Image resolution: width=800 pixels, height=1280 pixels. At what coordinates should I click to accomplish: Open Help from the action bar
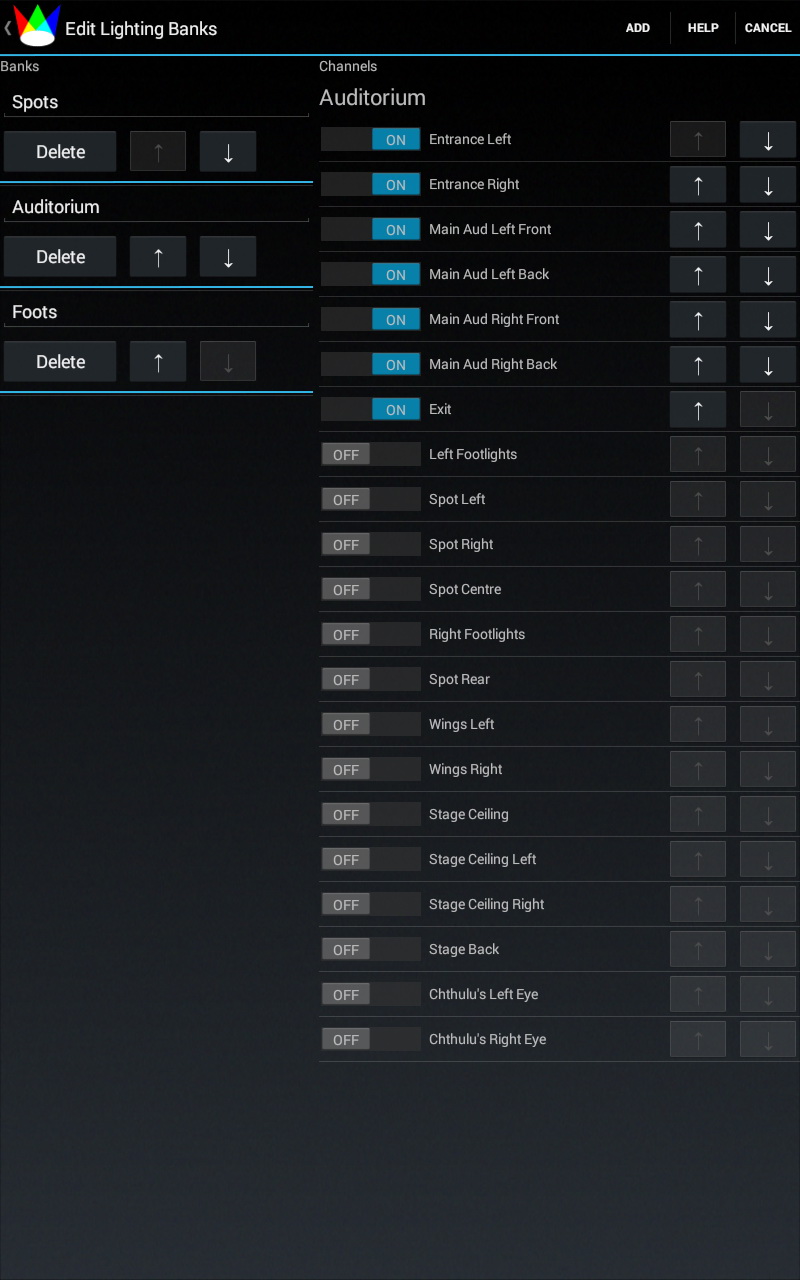click(x=703, y=27)
